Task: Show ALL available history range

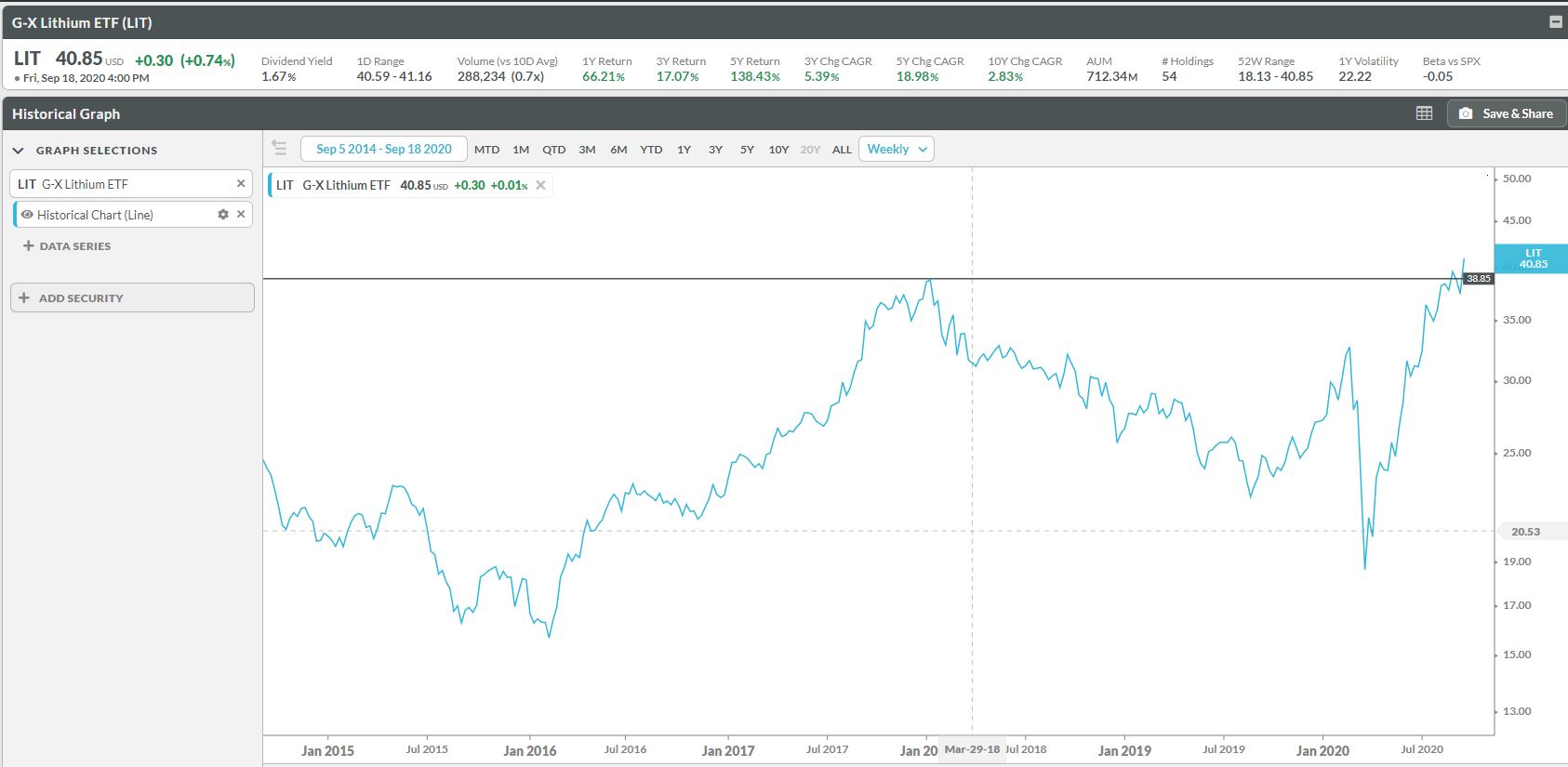Action: pos(842,150)
